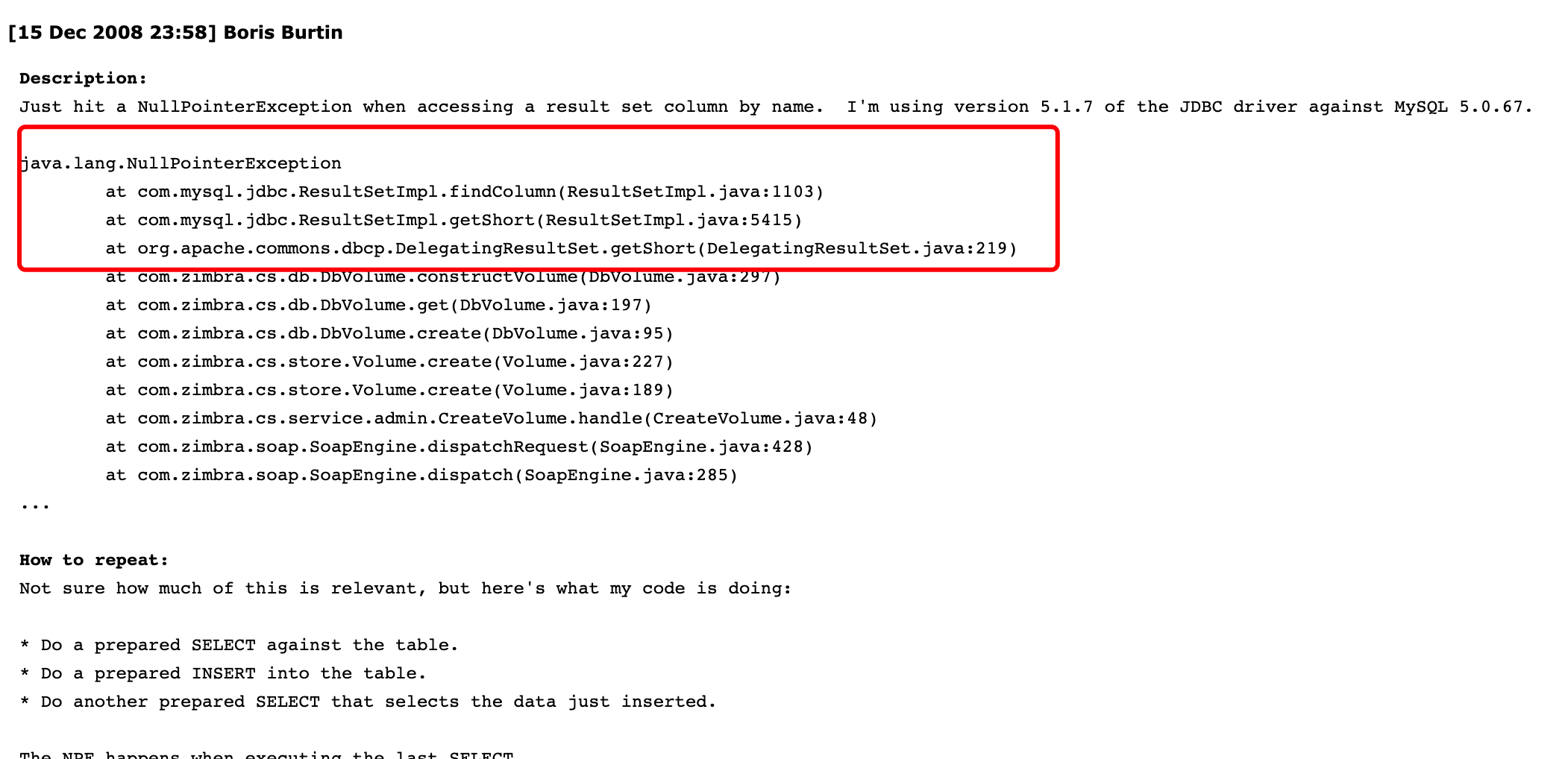Click the DelegatingResultSet.getShort stack trace line
The image size is (1568, 759).
[562, 248]
